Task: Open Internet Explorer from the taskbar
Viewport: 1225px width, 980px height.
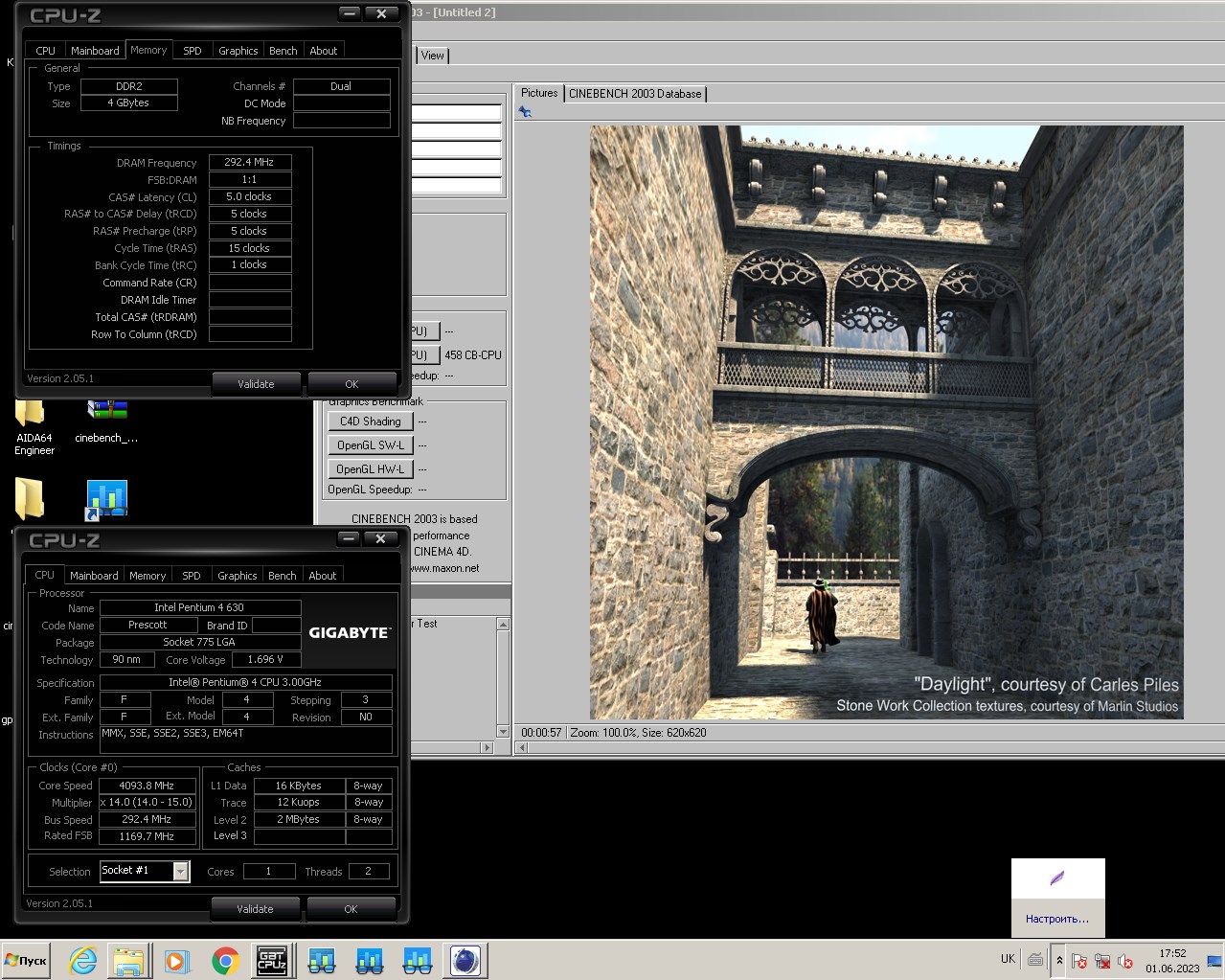Action: point(83,960)
